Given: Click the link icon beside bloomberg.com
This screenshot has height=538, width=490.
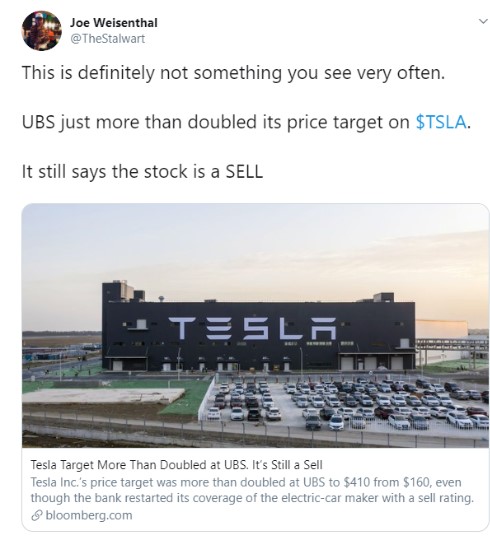Looking at the screenshot, I should click(x=36, y=515).
